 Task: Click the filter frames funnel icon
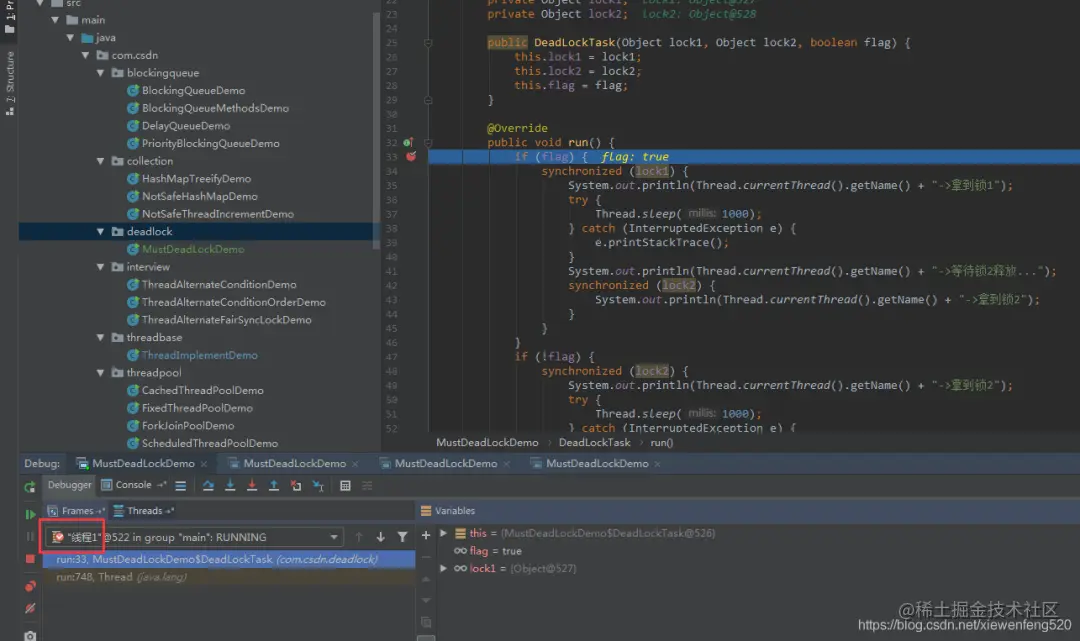coord(402,537)
